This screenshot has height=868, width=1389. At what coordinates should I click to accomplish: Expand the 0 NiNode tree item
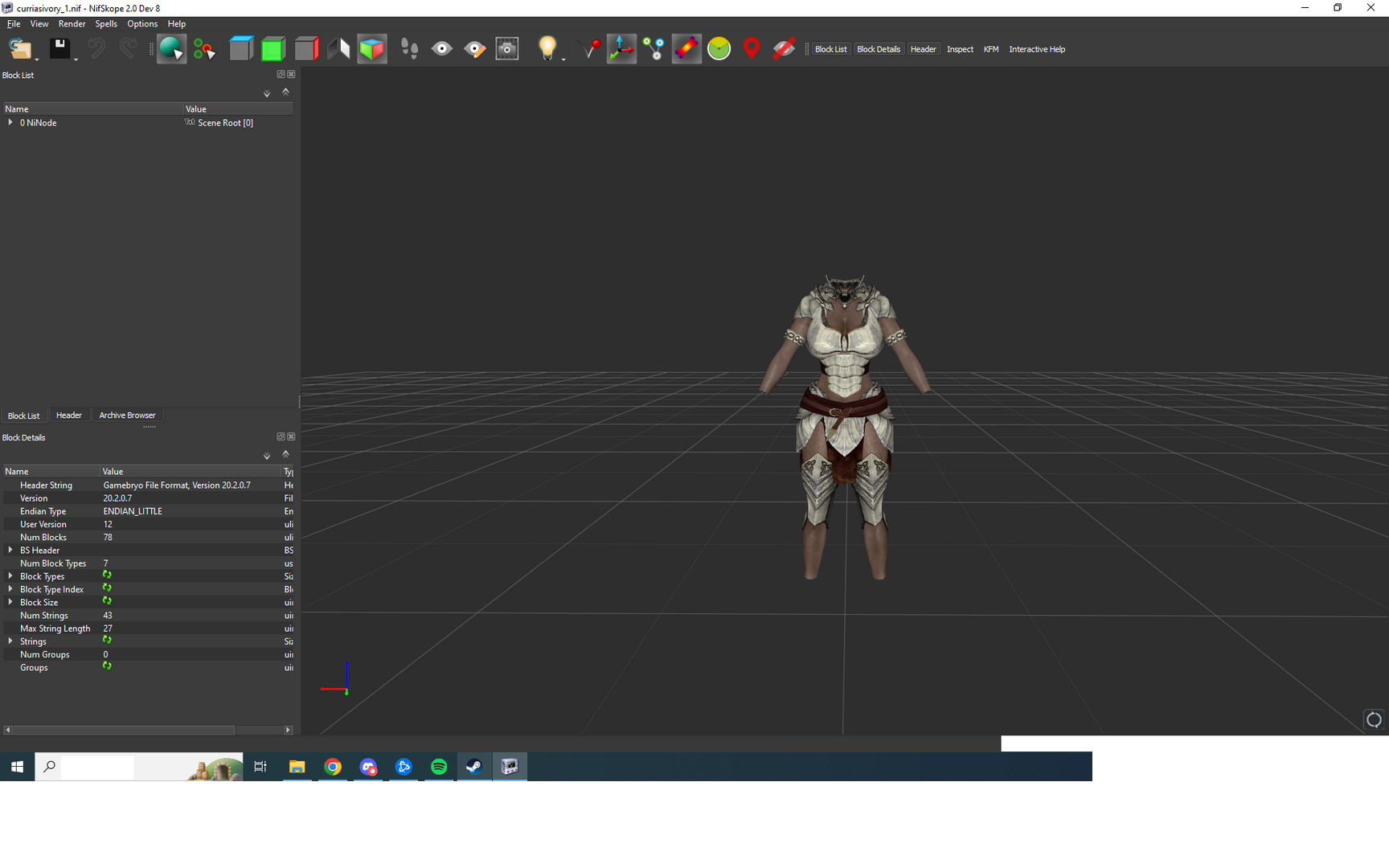pos(10,122)
